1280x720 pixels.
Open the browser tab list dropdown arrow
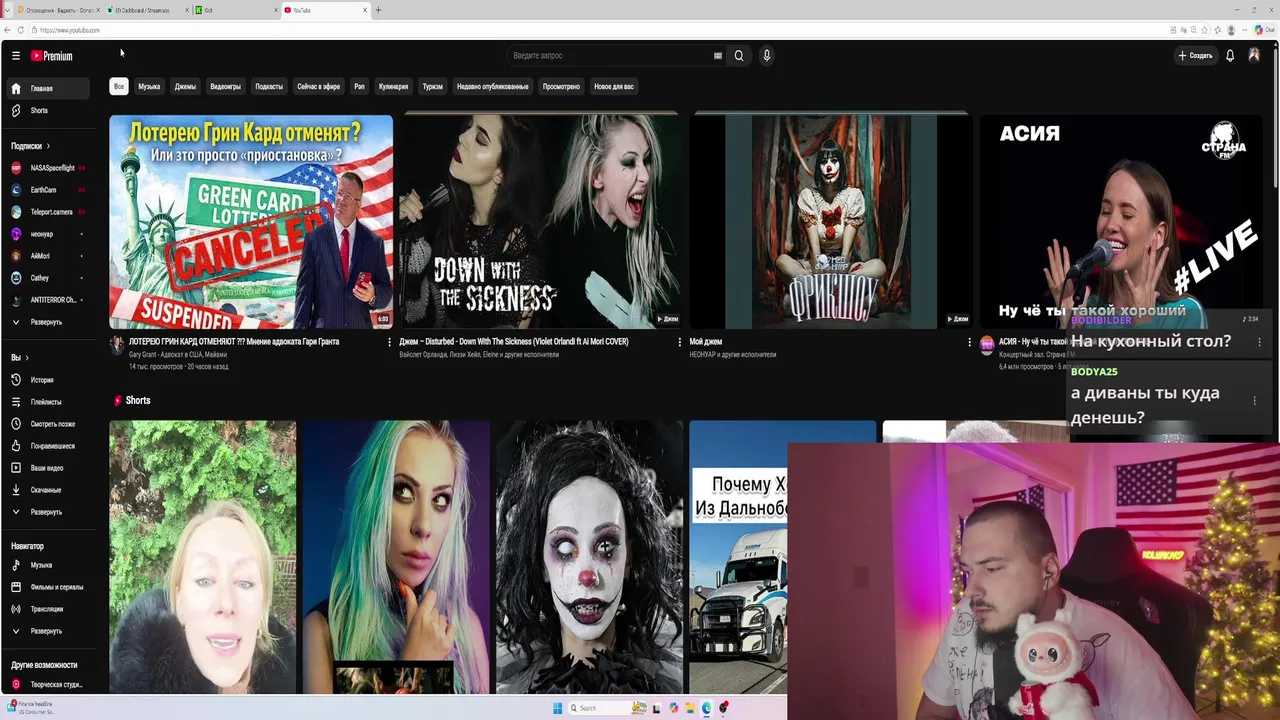[x=7, y=10]
